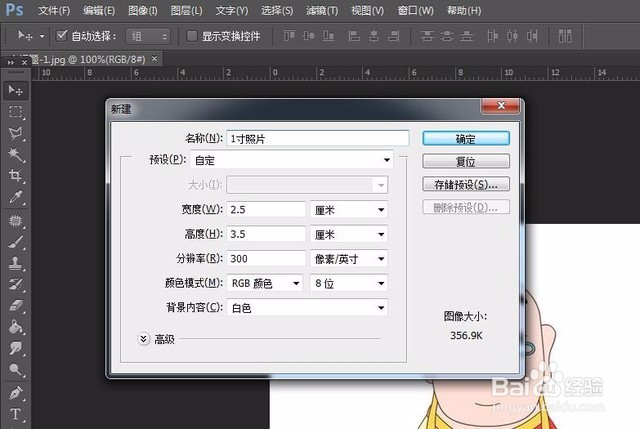Open the 编辑(E) menu
Screen dimensions: 640x429
point(99,10)
